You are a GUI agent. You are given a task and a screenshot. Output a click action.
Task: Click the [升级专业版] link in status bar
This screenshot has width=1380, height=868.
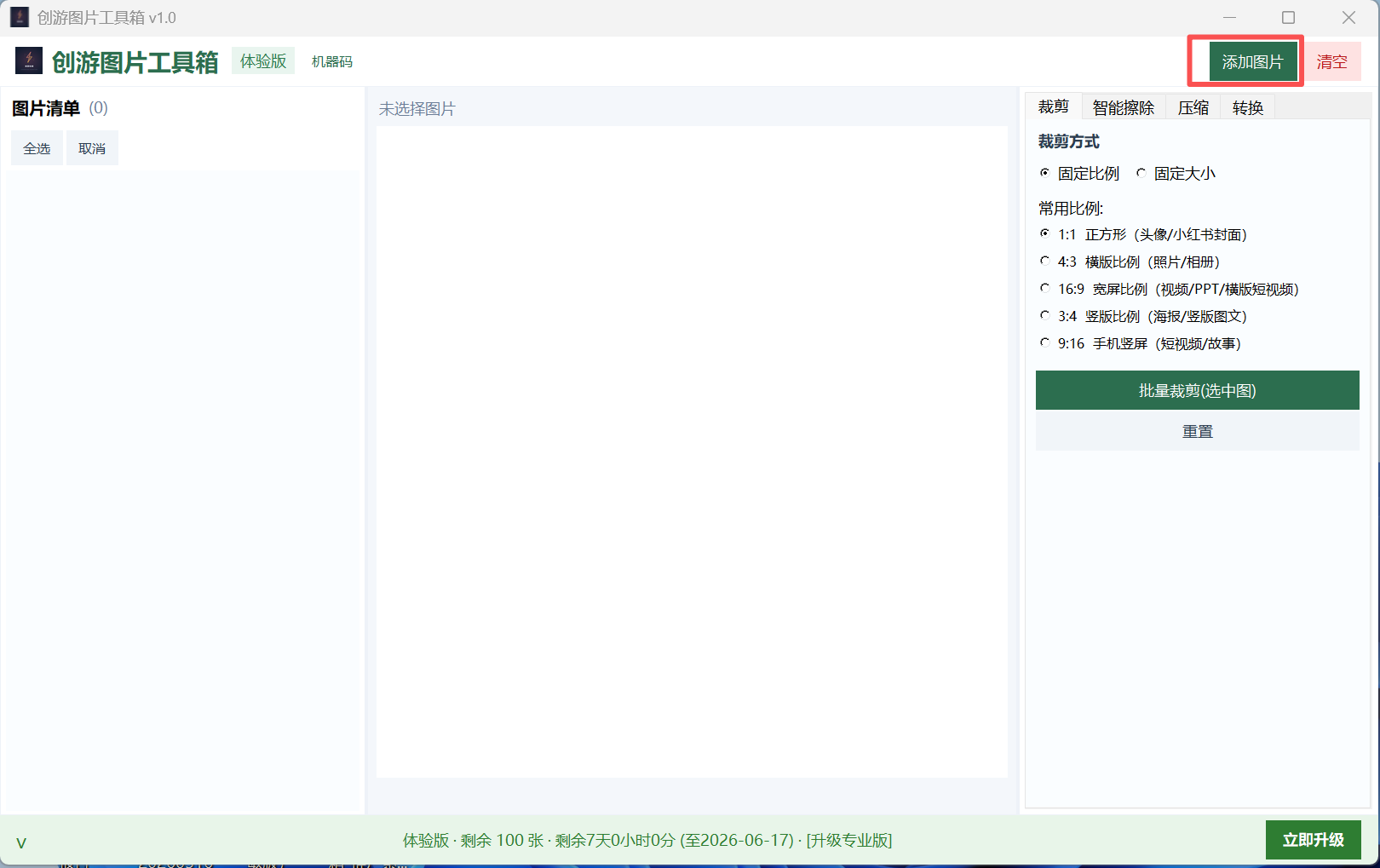(849, 840)
